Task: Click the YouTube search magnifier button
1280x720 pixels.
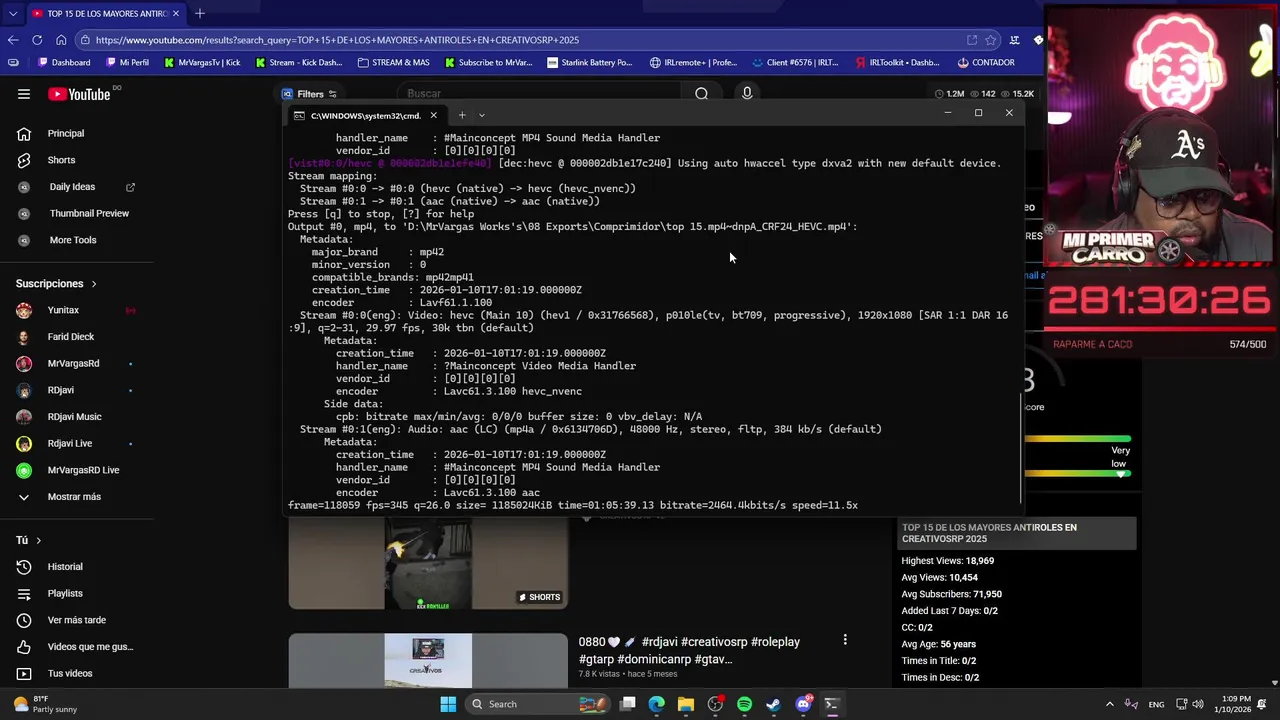Action: click(701, 94)
